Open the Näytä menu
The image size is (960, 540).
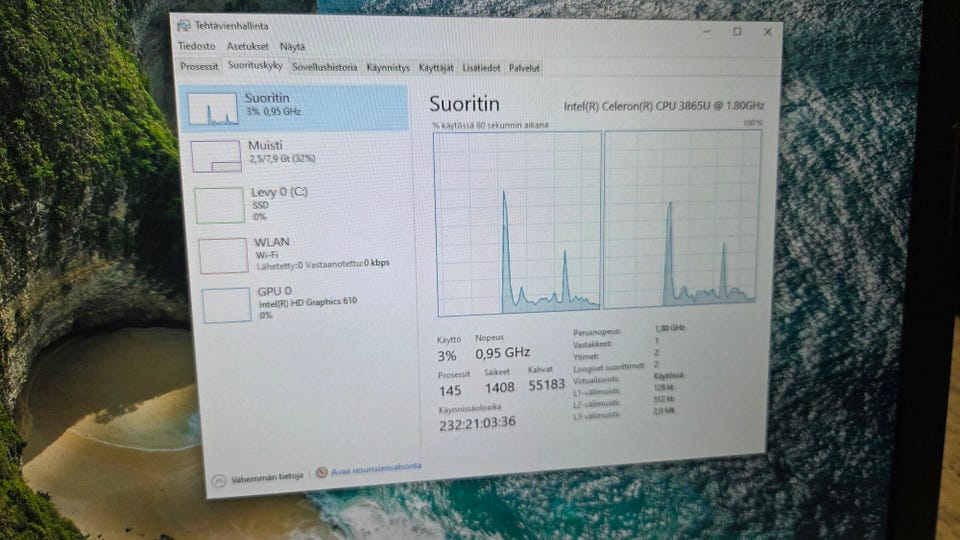(x=292, y=47)
